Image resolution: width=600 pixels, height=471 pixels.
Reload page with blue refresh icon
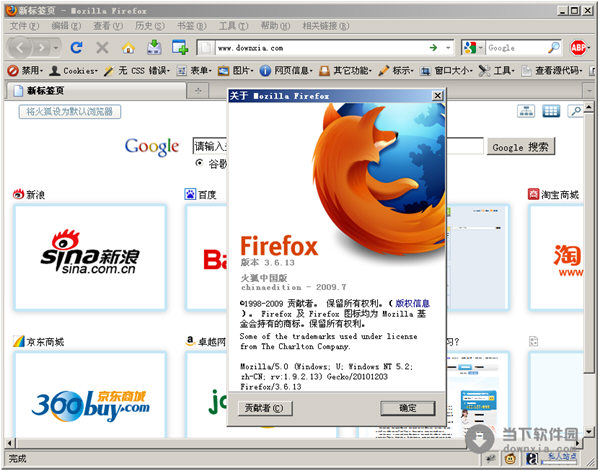click(x=77, y=47)
